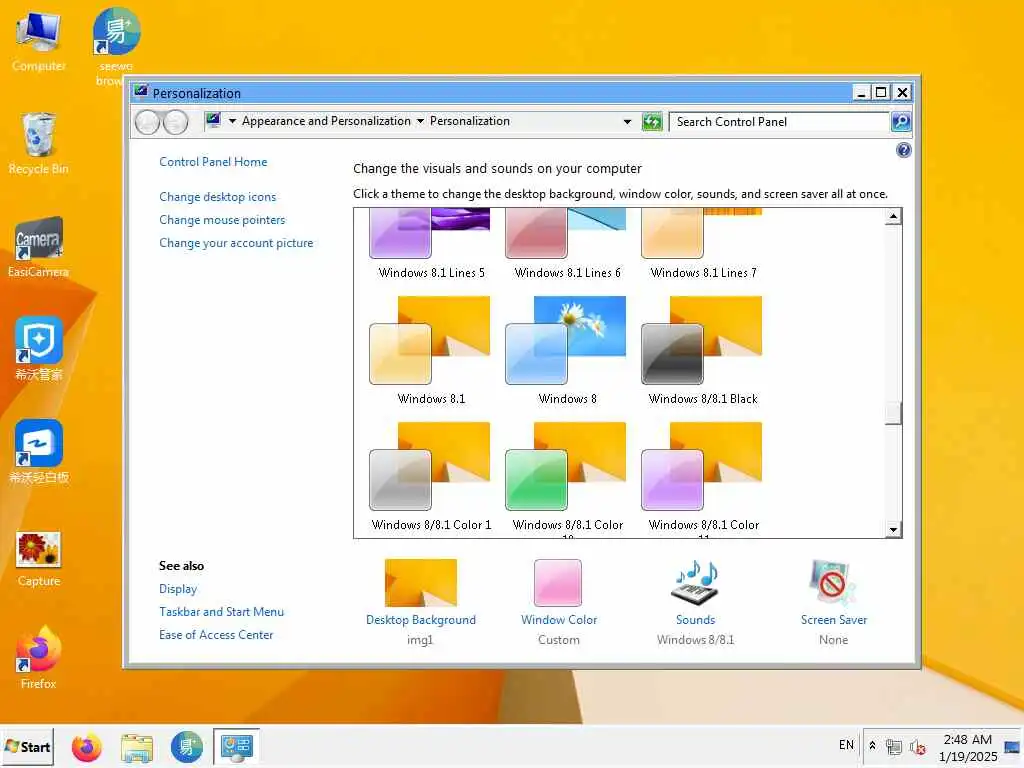Select the Windows 8/8.1 Color 1 theme
The width and height of the screenshot is (1024, 768).
(x=431, y=477)
